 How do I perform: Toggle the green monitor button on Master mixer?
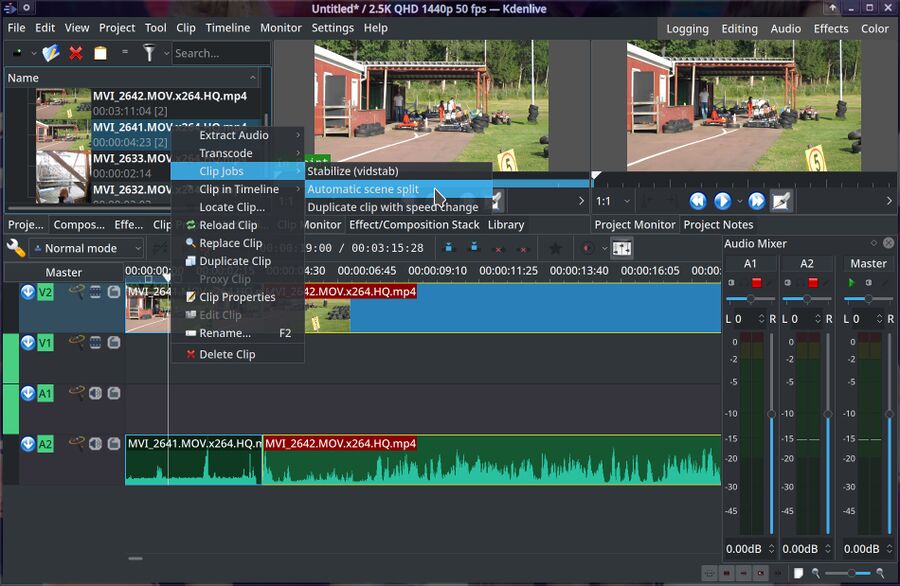click(x=852, y=282)
